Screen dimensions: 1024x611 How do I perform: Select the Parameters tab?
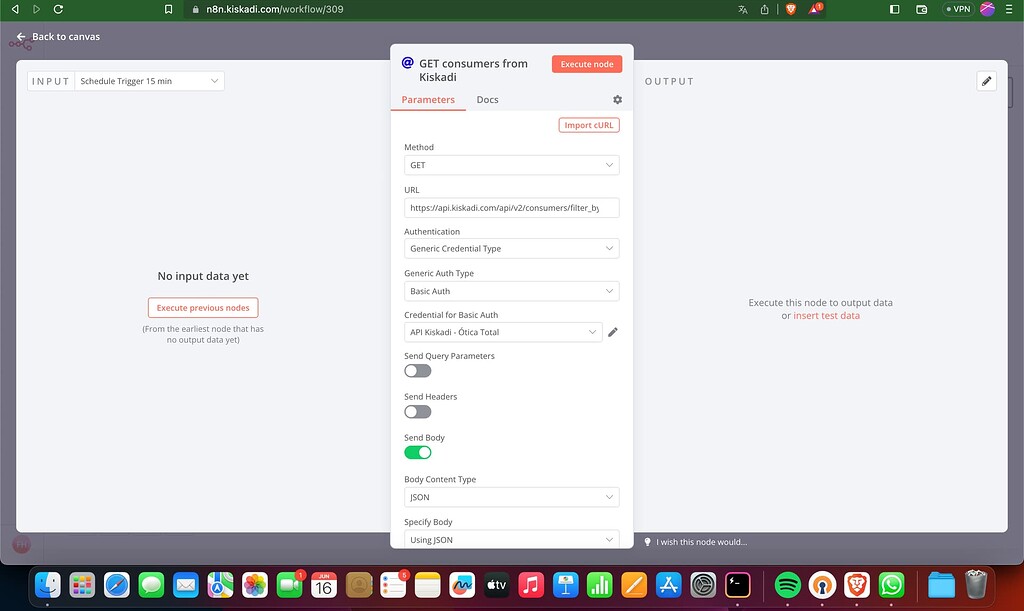click(x=428, y=100)
